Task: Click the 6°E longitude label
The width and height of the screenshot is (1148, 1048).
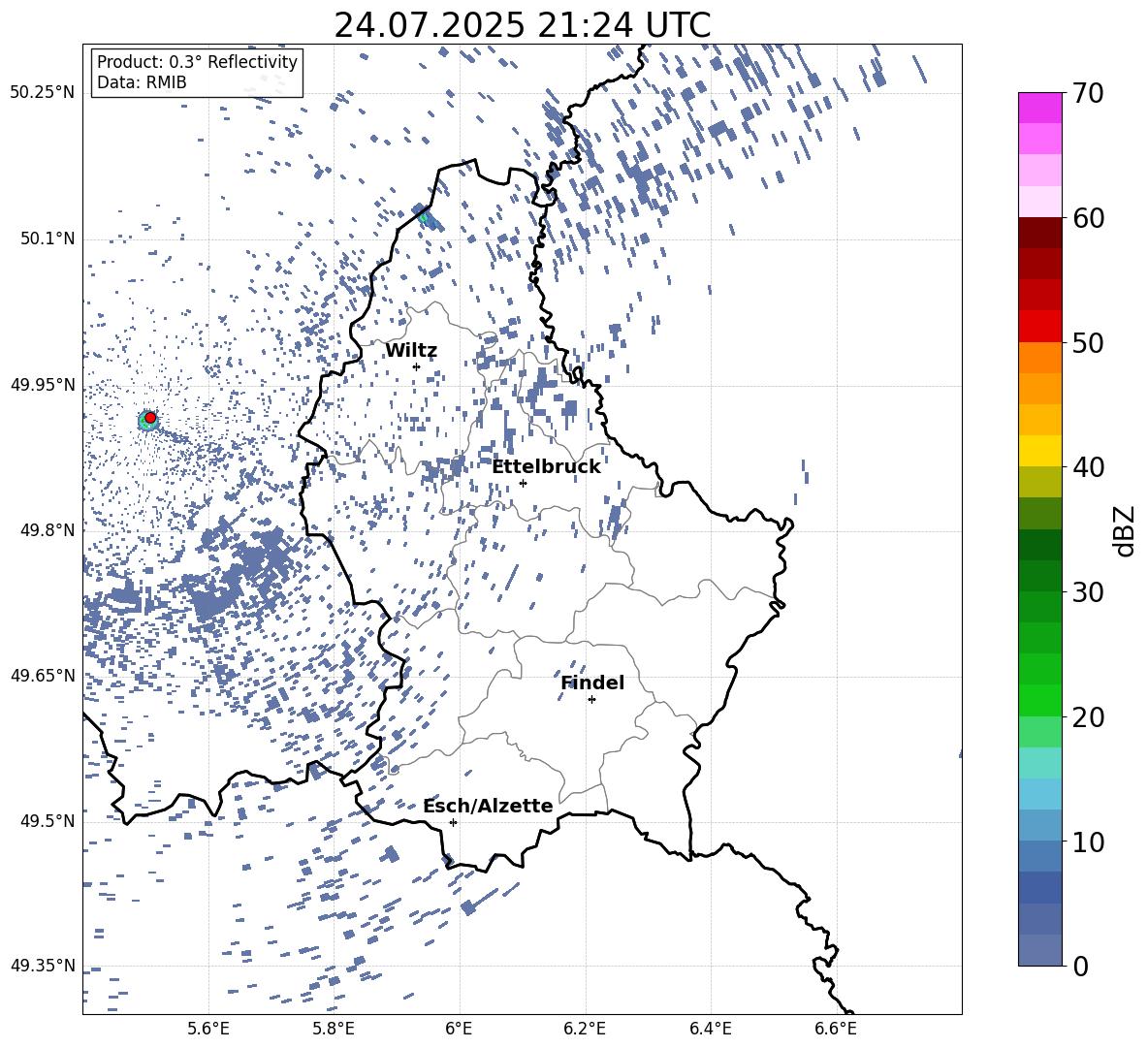Action: click(459, 1029)
